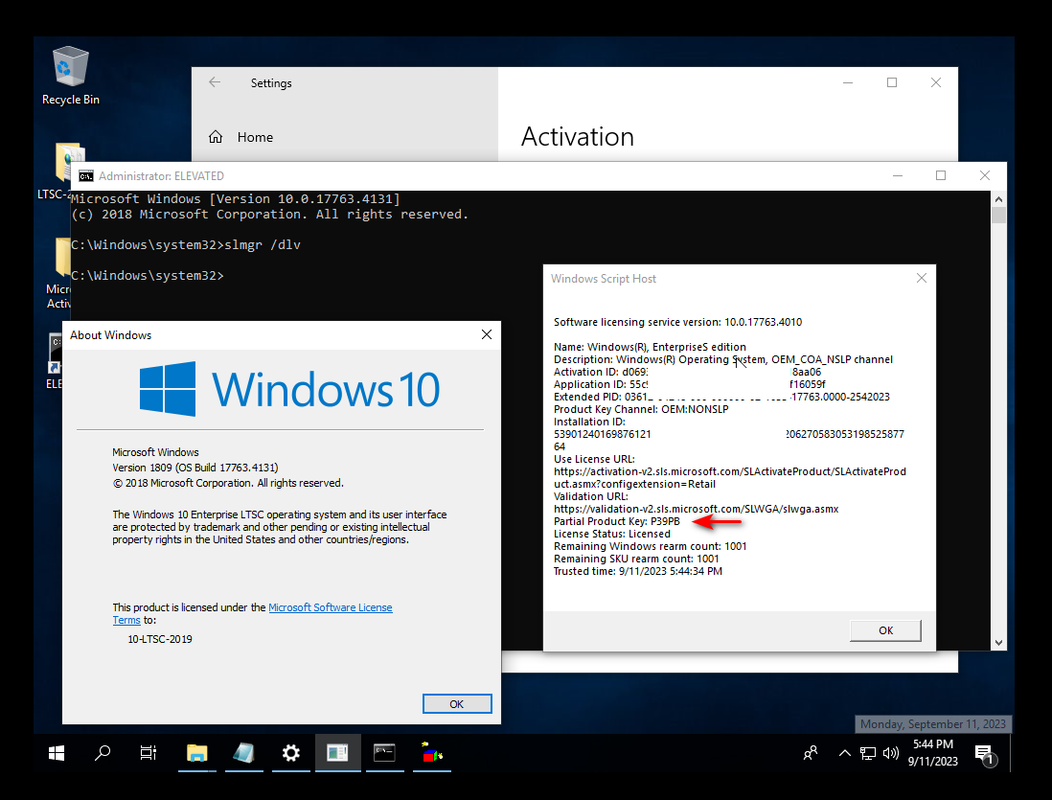1052x800 pixels.
Task: Open the Action Center notifications icon
Action: [985, 754]
